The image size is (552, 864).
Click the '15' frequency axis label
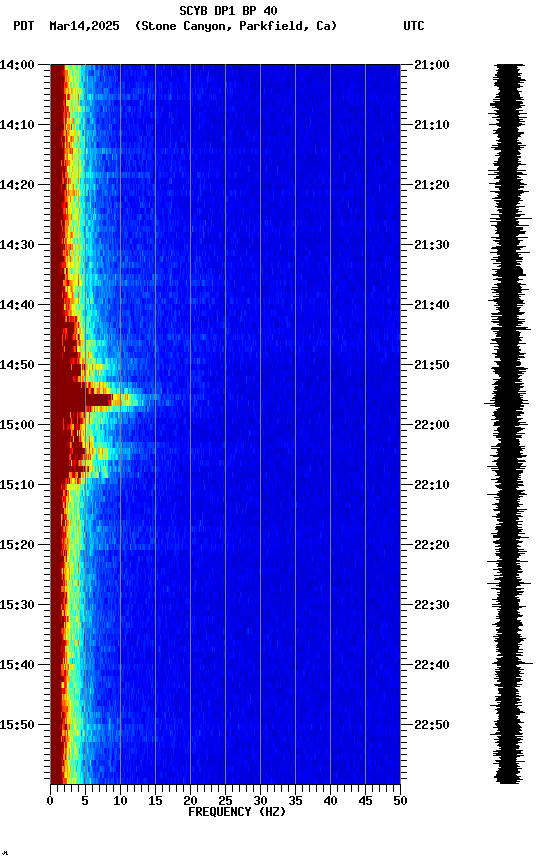[x=155, y=801]
